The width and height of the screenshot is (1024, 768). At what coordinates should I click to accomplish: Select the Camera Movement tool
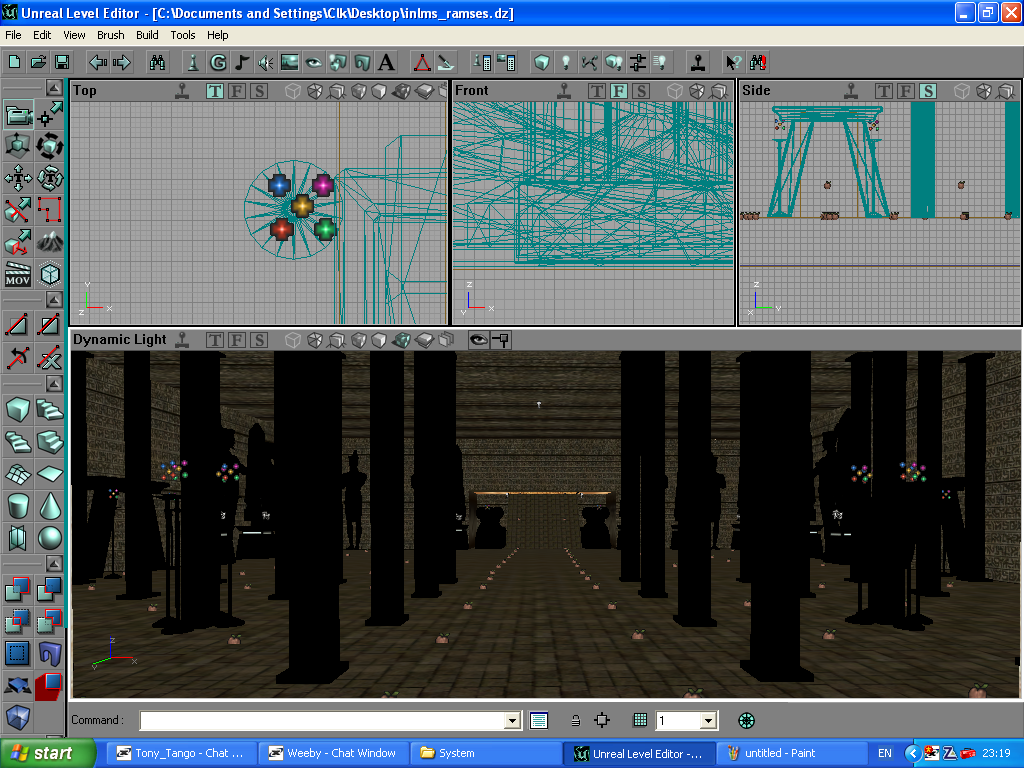point(19,116)
